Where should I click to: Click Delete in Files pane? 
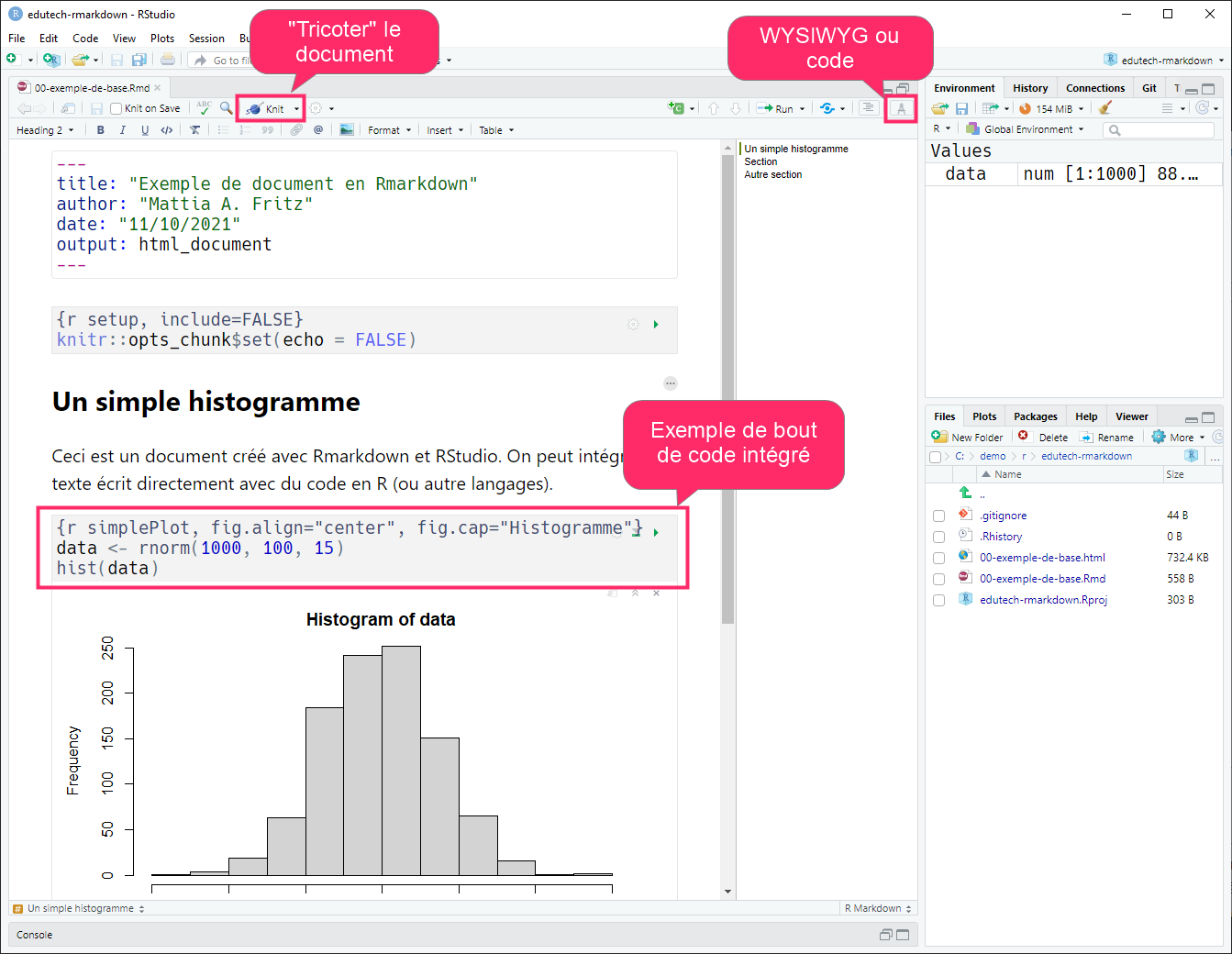click(1044, 438)
